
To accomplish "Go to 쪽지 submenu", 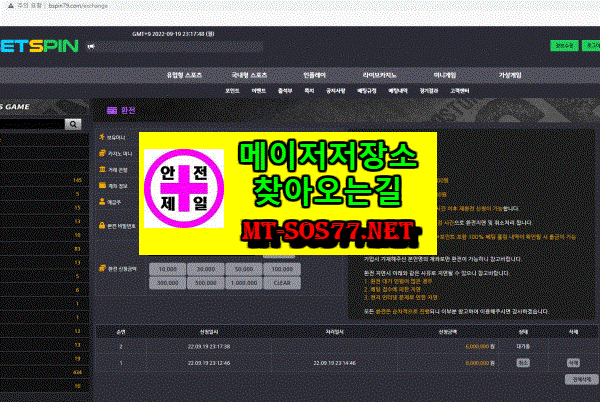I will 309,91.
